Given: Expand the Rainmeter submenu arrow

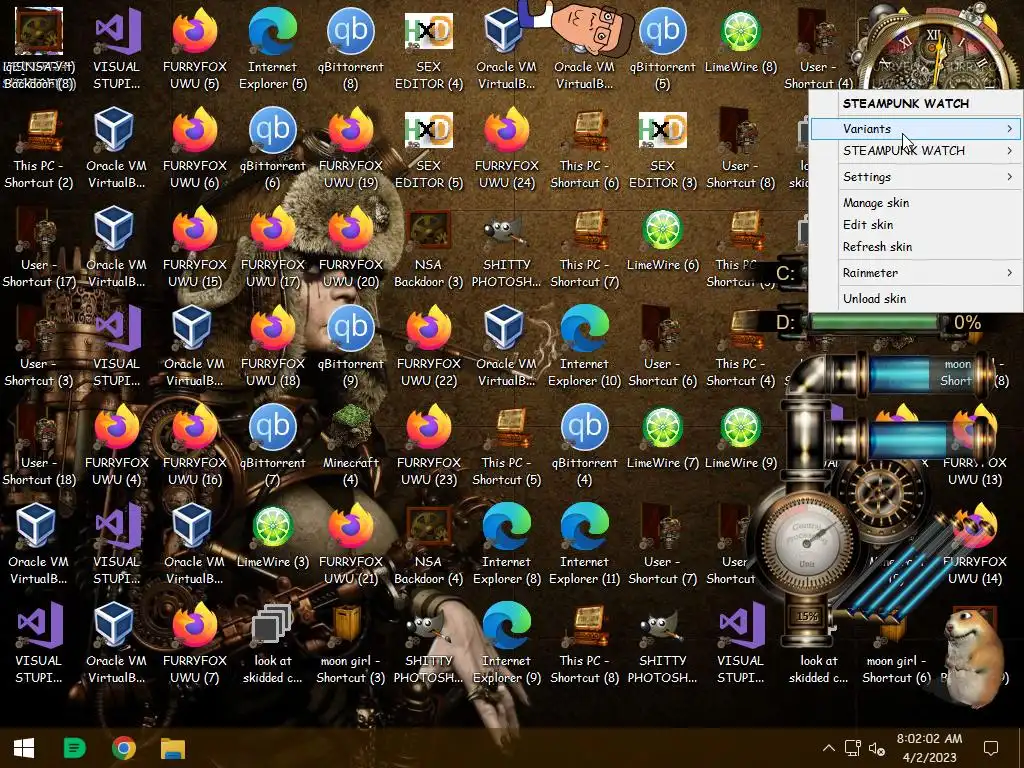Looking at the screenshot, I should (x=1009, y=272).
